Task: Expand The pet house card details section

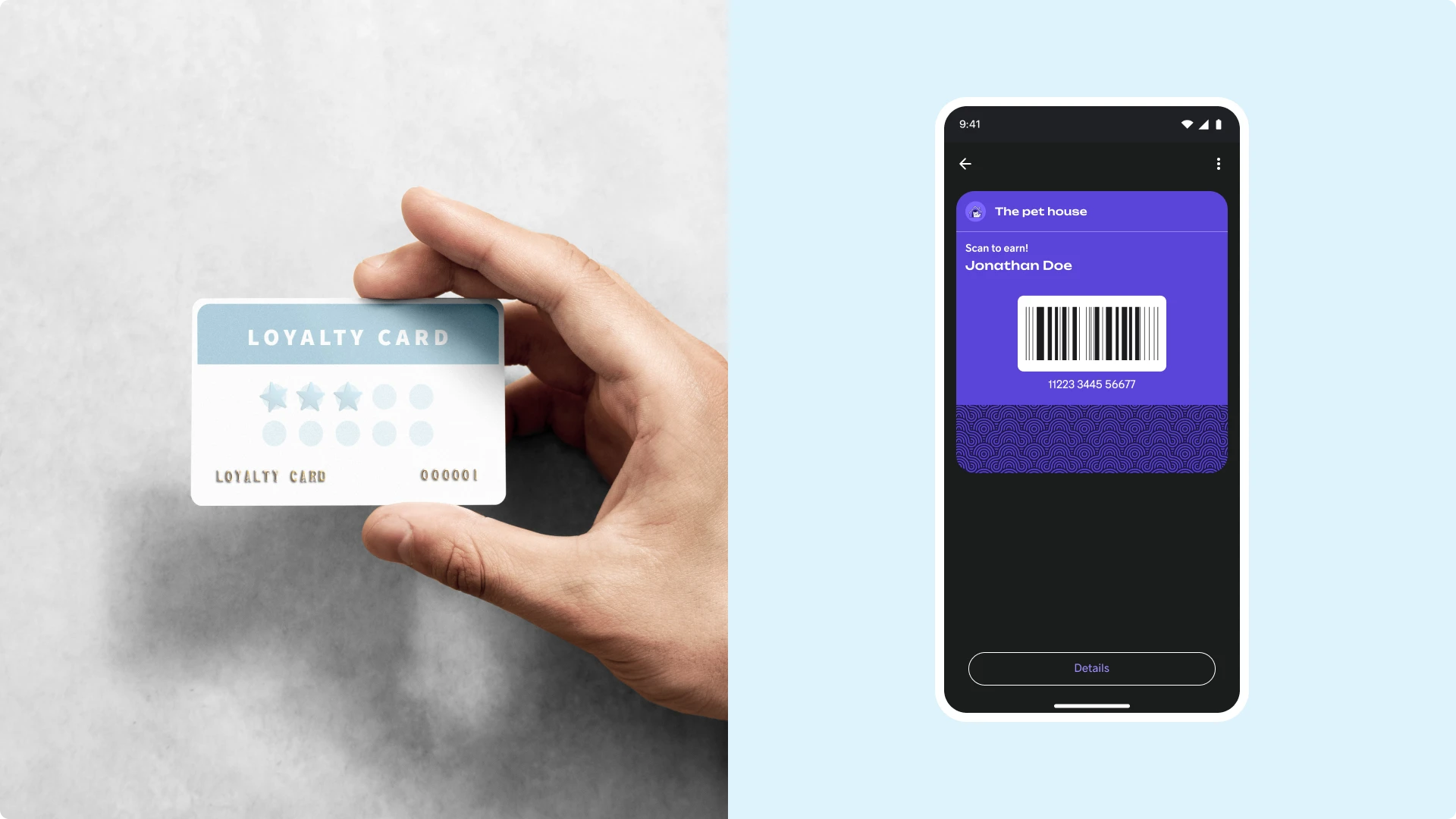Action: point(1091,668)
